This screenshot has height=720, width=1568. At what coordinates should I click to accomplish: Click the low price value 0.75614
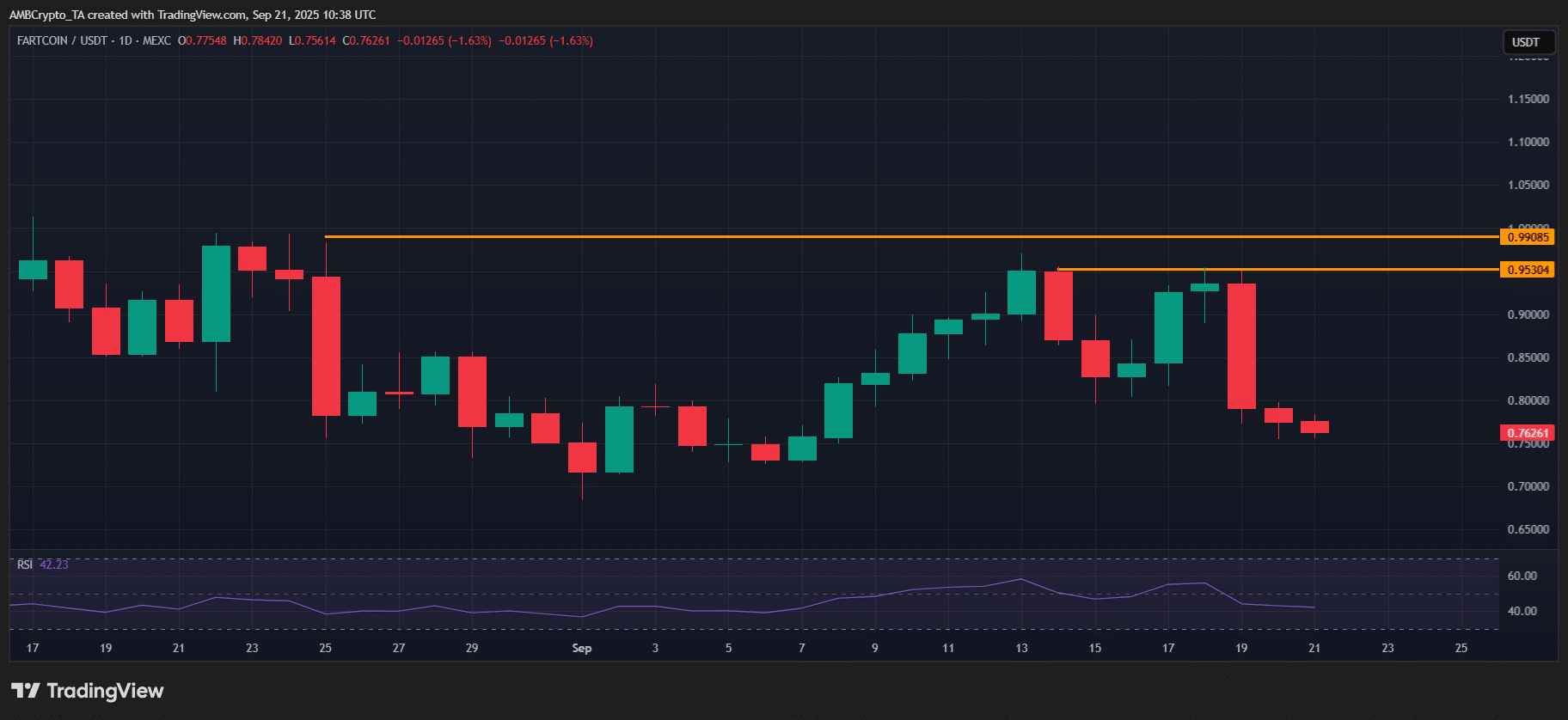[x=315, y=40]
